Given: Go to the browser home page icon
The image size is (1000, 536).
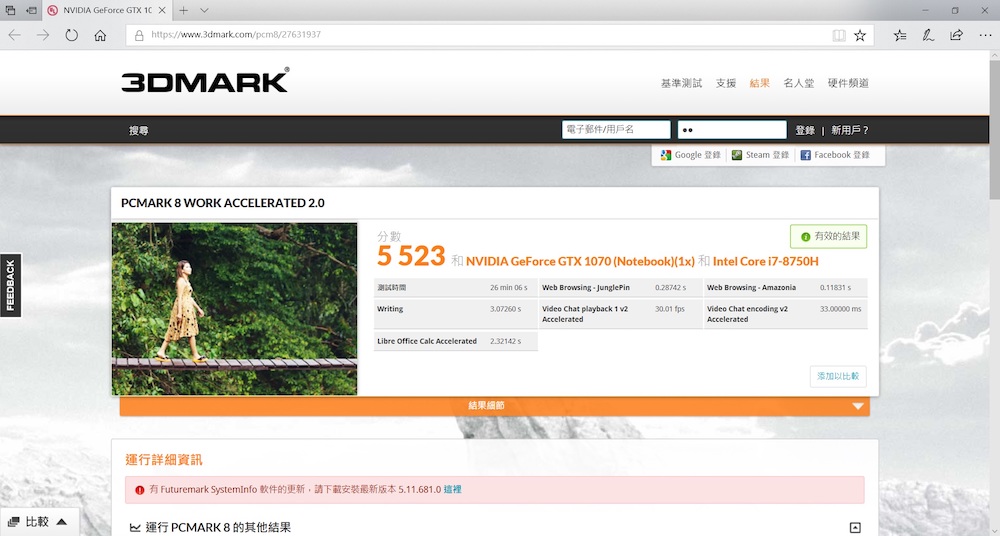Looking at the screenshot, I should pyautogui.click(x=100, y=35).
